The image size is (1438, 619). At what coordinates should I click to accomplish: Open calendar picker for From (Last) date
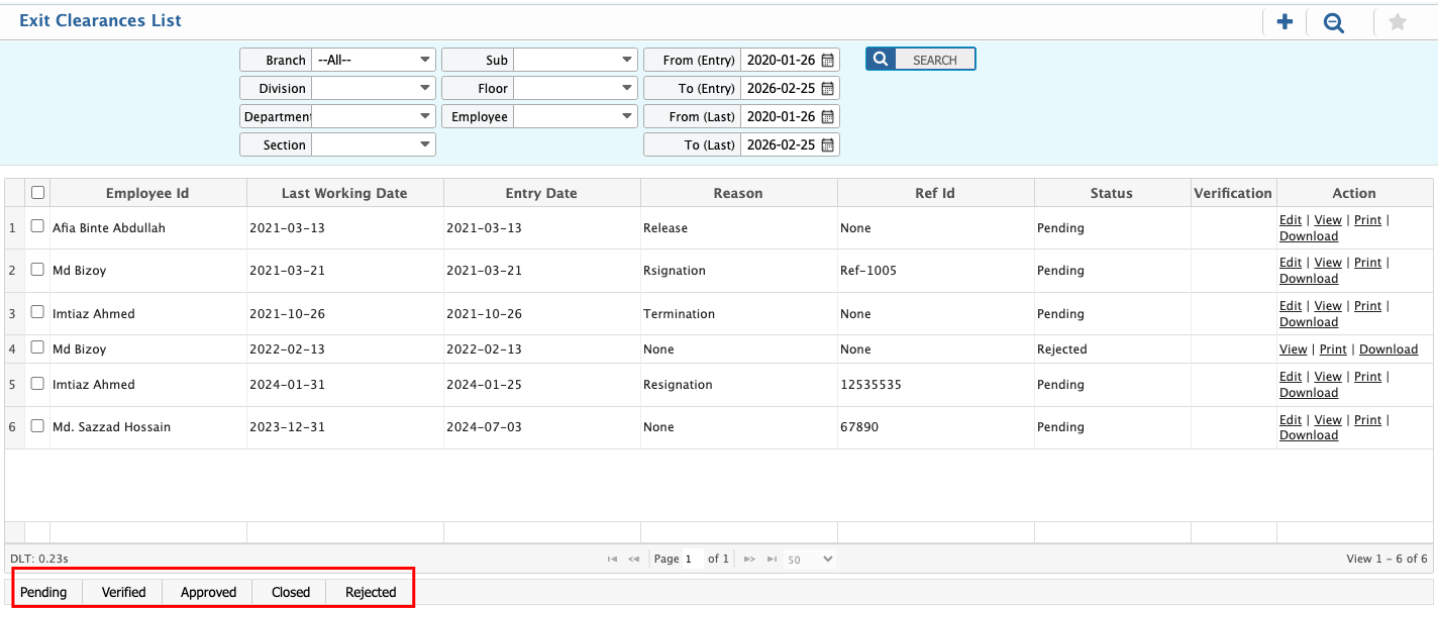828,116
